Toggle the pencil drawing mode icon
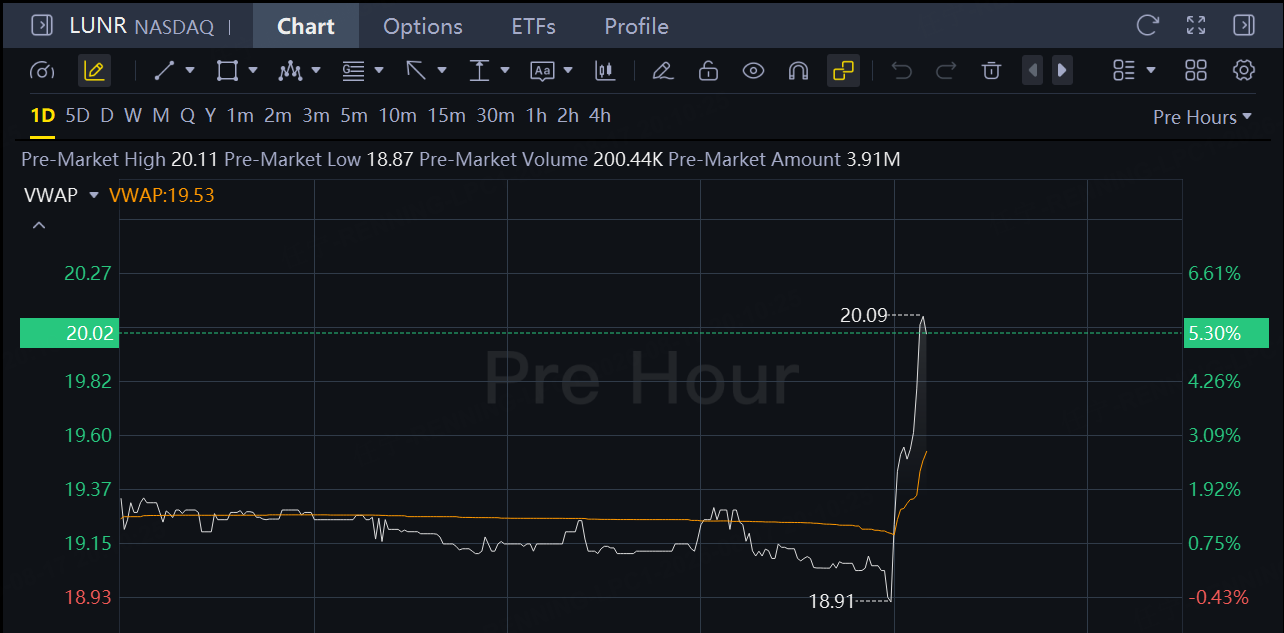 coord(95,70)
